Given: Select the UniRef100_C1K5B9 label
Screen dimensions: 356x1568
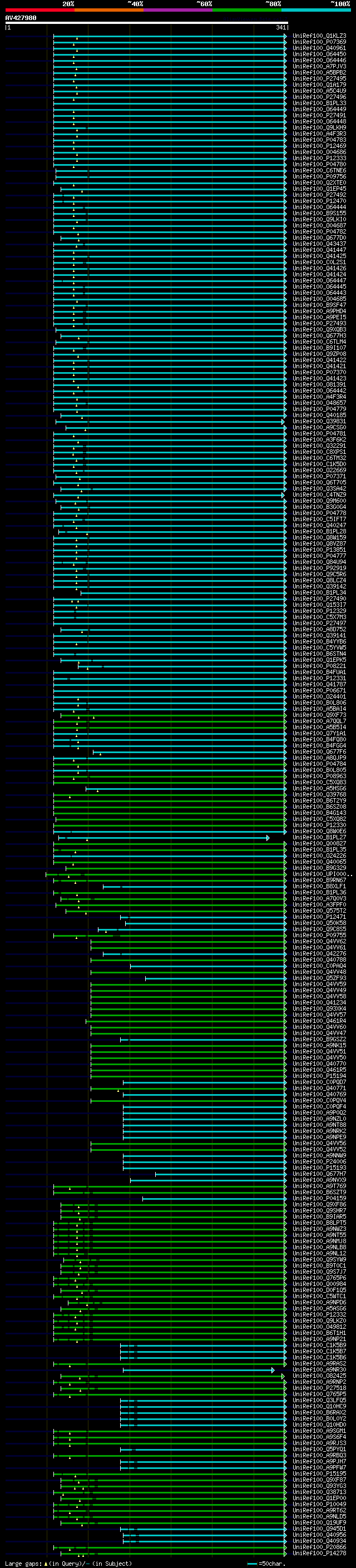Looking at the screenshot, I should [x=319, y=1345].
